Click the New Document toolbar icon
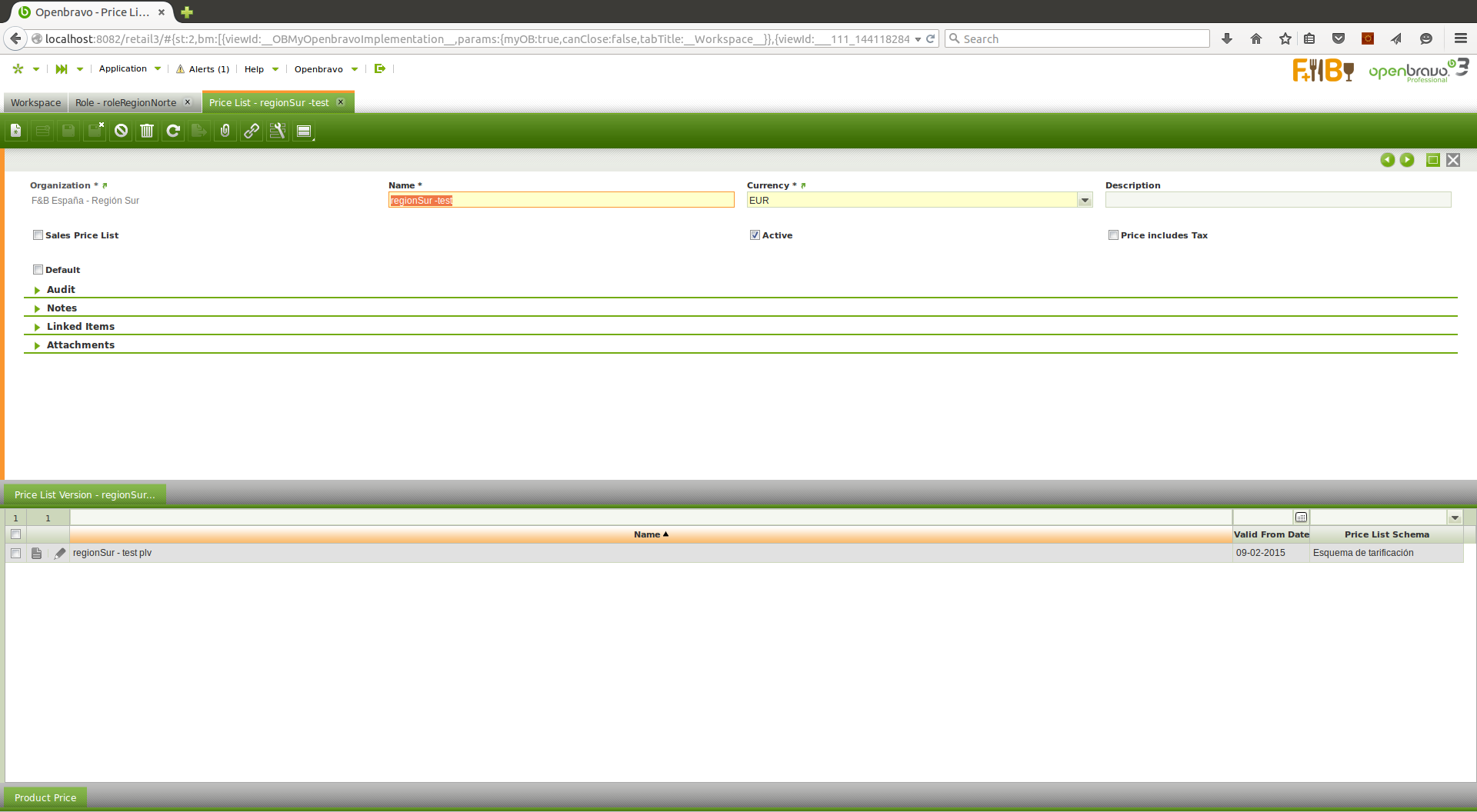The width and height of the screenshot is (1477, 812). click(16, 131)
